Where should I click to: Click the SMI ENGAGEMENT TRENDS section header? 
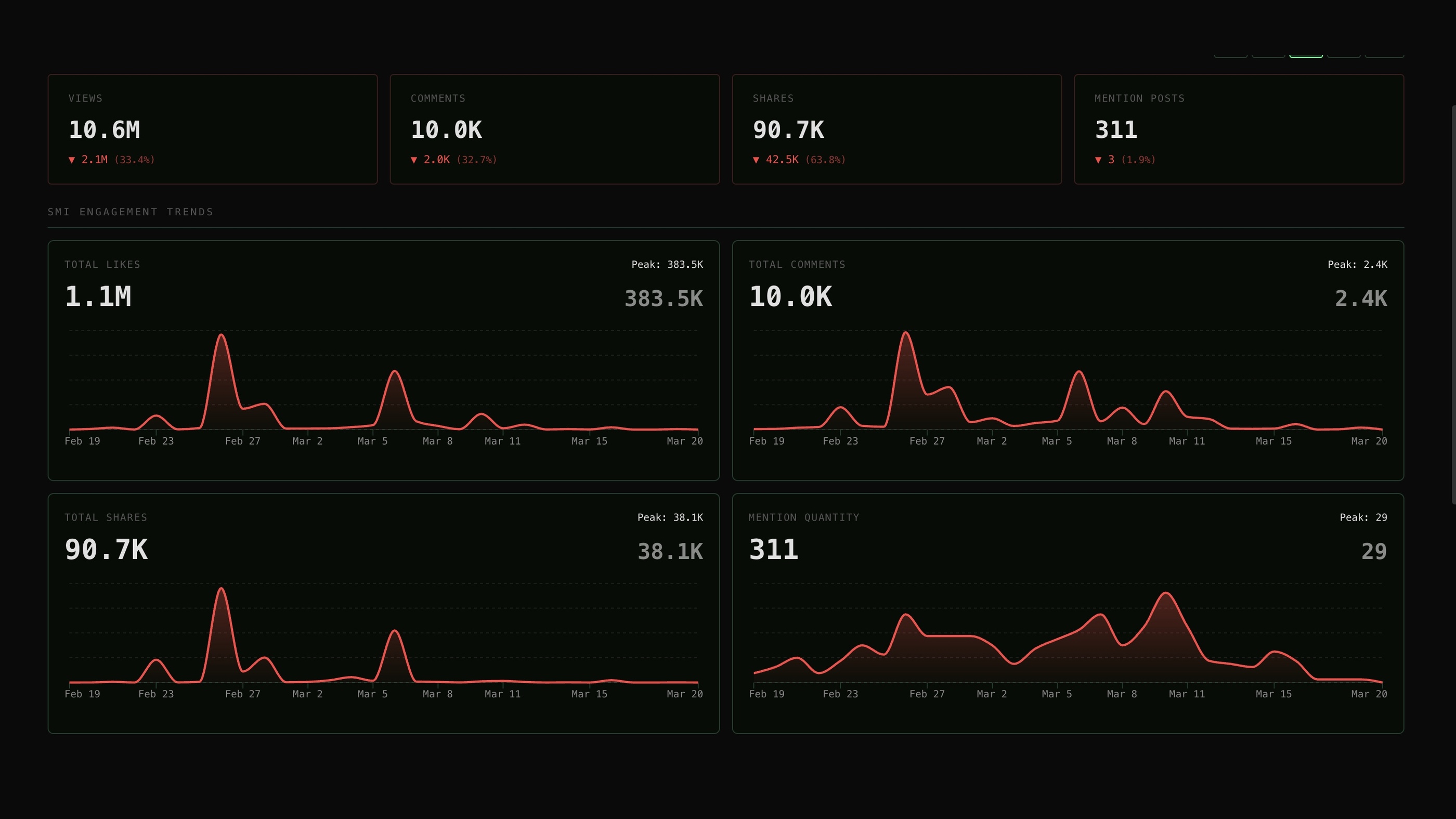click(x=131, y=212)
